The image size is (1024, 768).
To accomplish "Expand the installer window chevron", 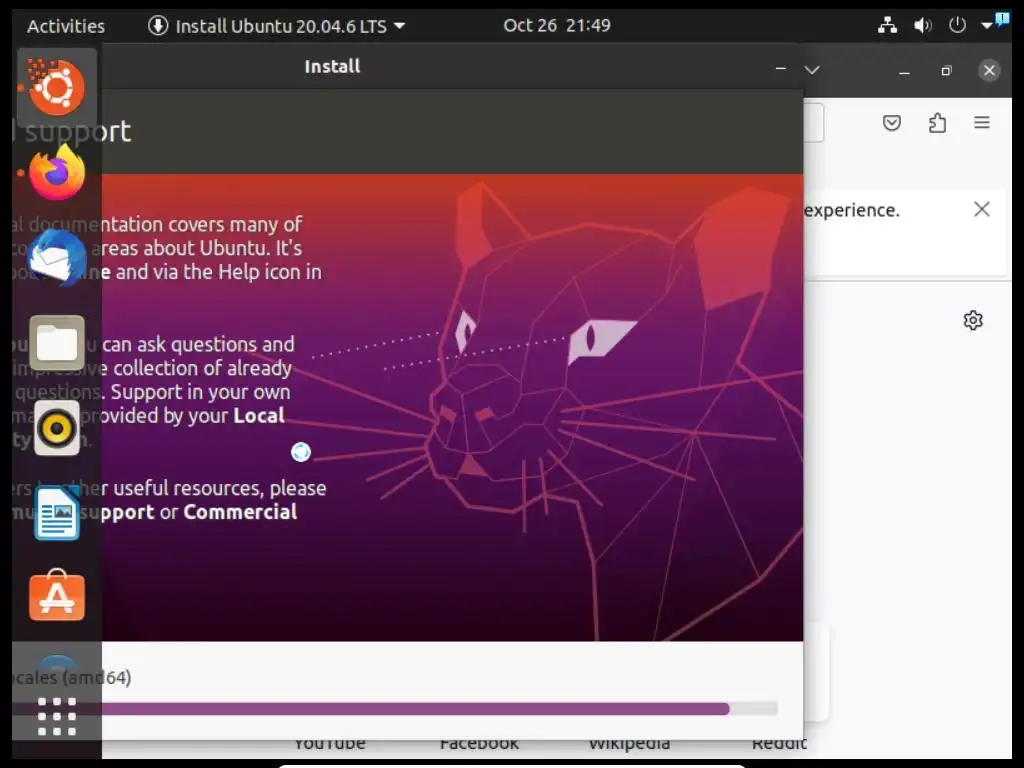I will (x=811, y=69).
